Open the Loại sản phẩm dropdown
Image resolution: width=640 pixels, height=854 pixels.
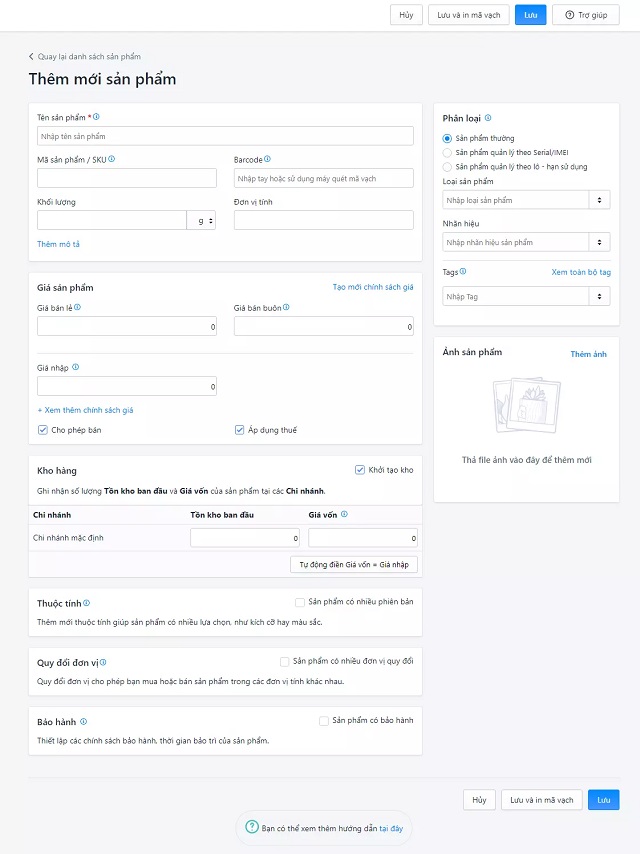coord(526,200)
